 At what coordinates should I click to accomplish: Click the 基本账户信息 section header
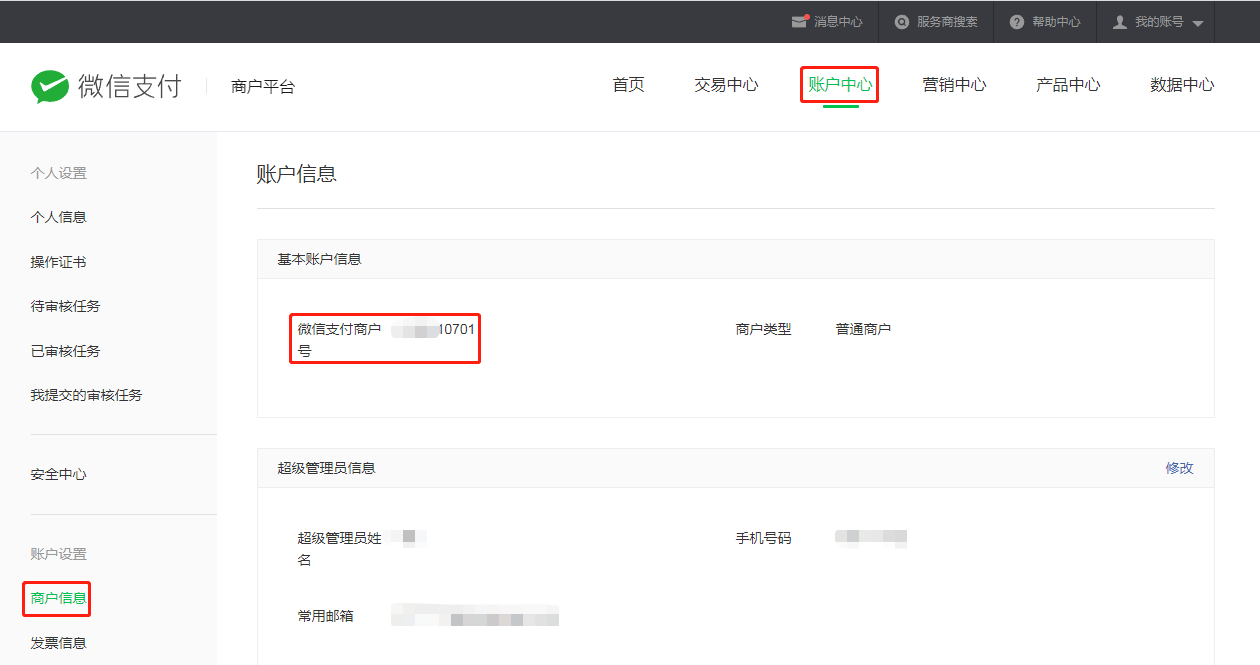[319, 259]
